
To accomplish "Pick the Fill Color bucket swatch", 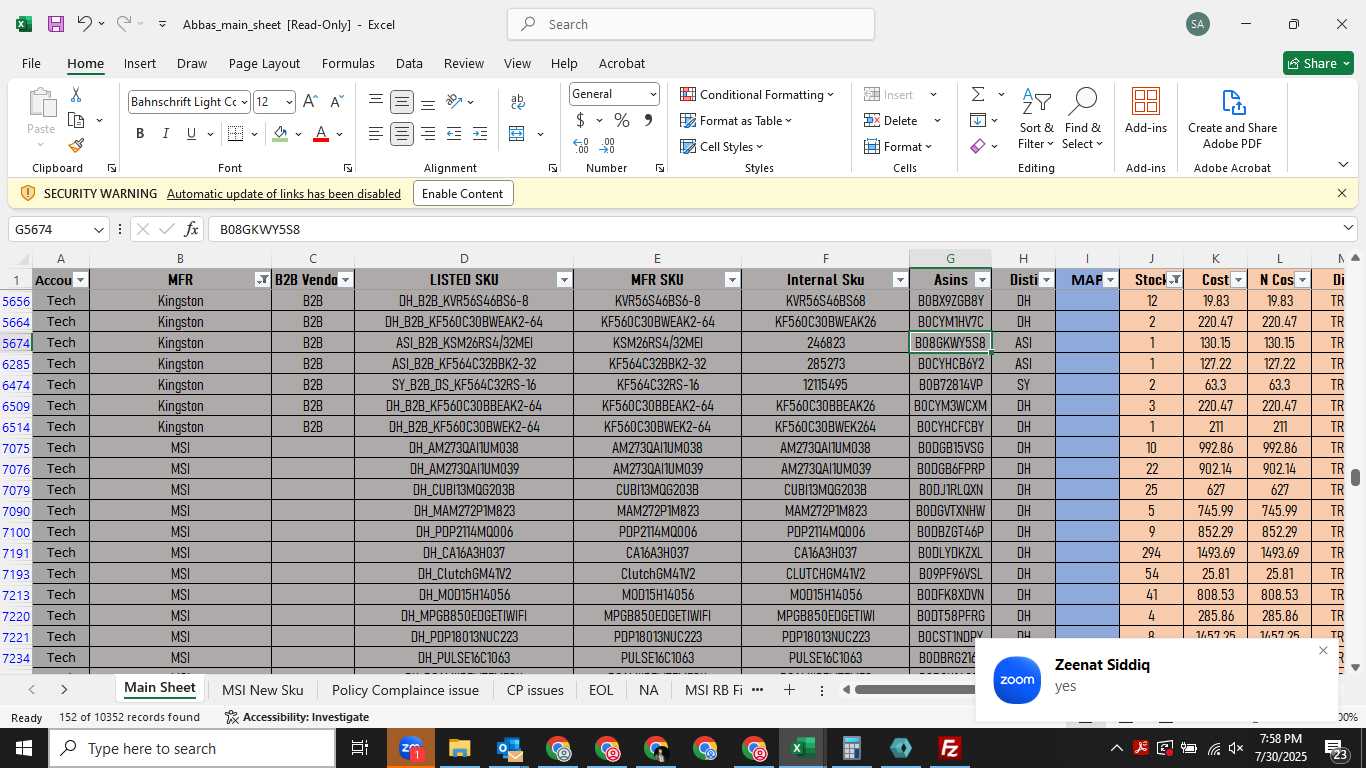I will click(x=280, y=134).
